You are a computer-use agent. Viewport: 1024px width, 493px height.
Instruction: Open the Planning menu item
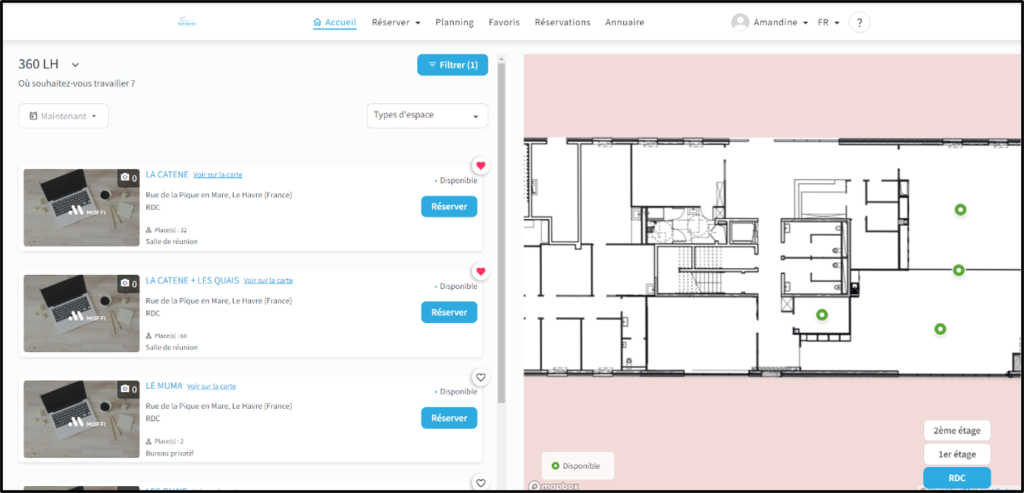click(x=454, y=22)
